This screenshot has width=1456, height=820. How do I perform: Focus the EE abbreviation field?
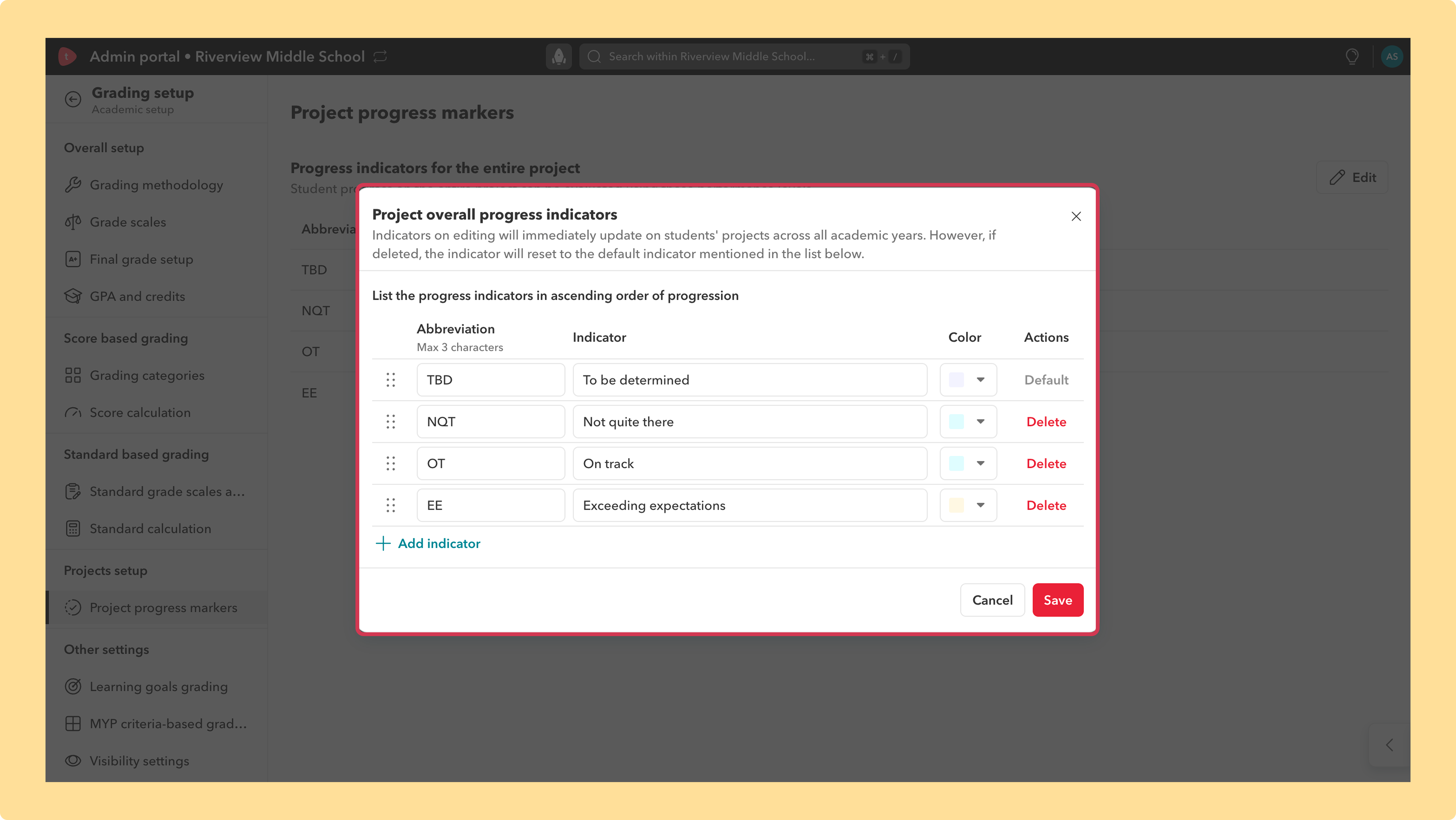pyautogui.click(x=491, y=505)
